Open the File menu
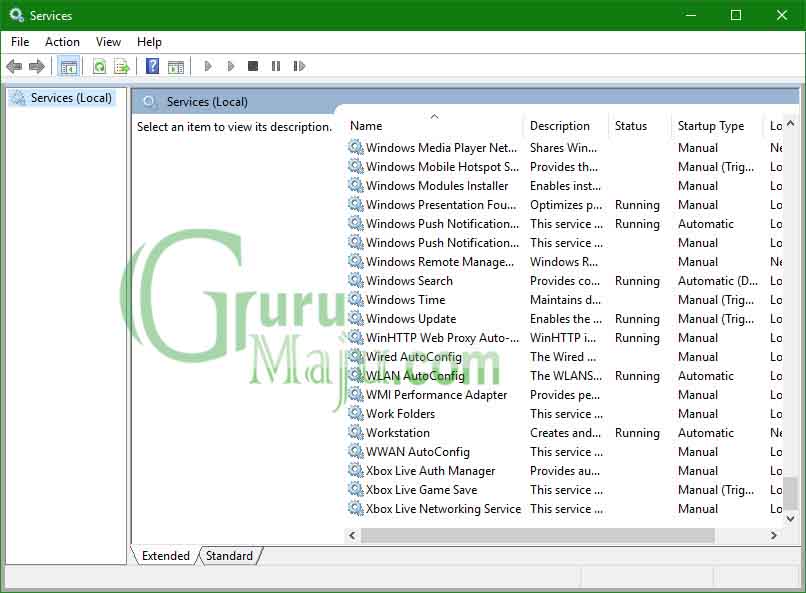Image resolution: width=806 pixels, height=593 pixels. tap(20, 42)
